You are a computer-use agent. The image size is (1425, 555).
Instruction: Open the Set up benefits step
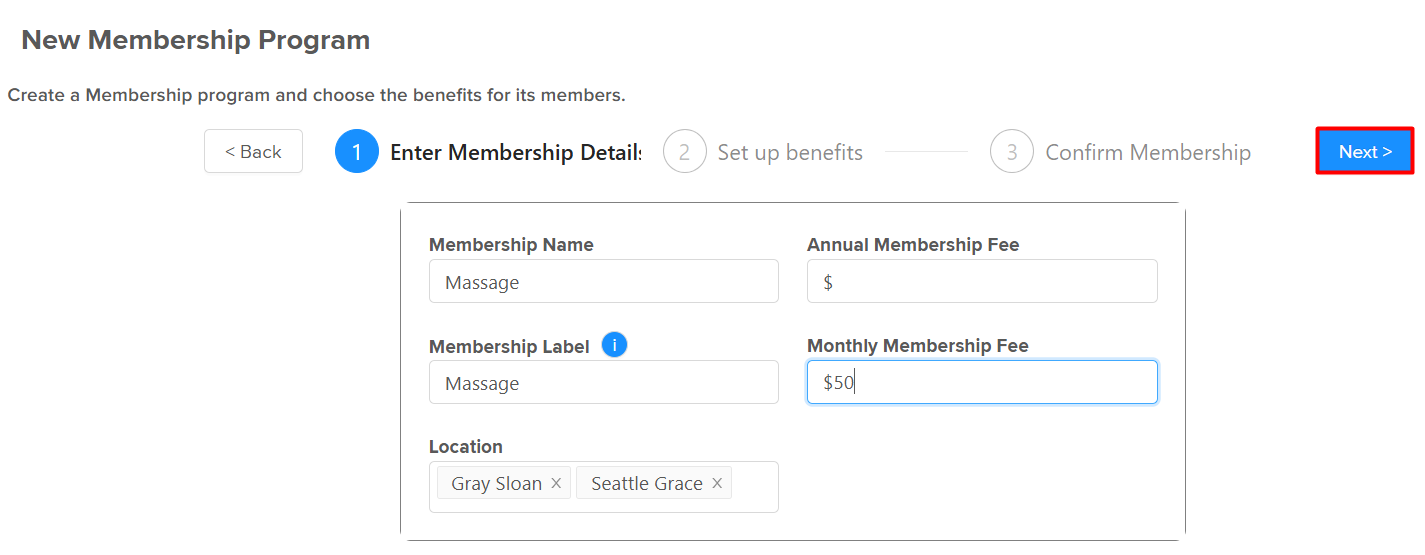click(790, 152)
